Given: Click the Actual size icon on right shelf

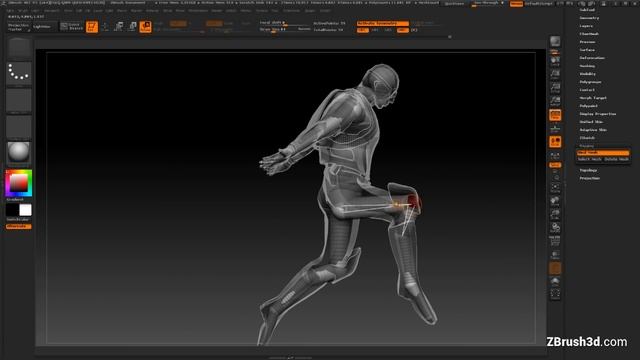Looking at the screenshot, I should point(555,88).
